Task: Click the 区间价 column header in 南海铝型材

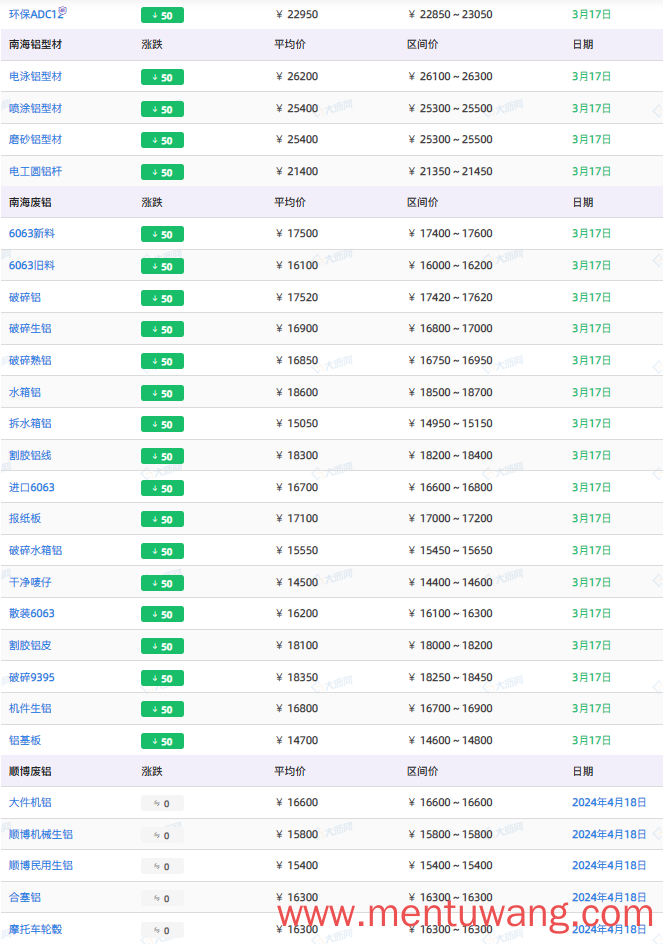Action: 423,45
